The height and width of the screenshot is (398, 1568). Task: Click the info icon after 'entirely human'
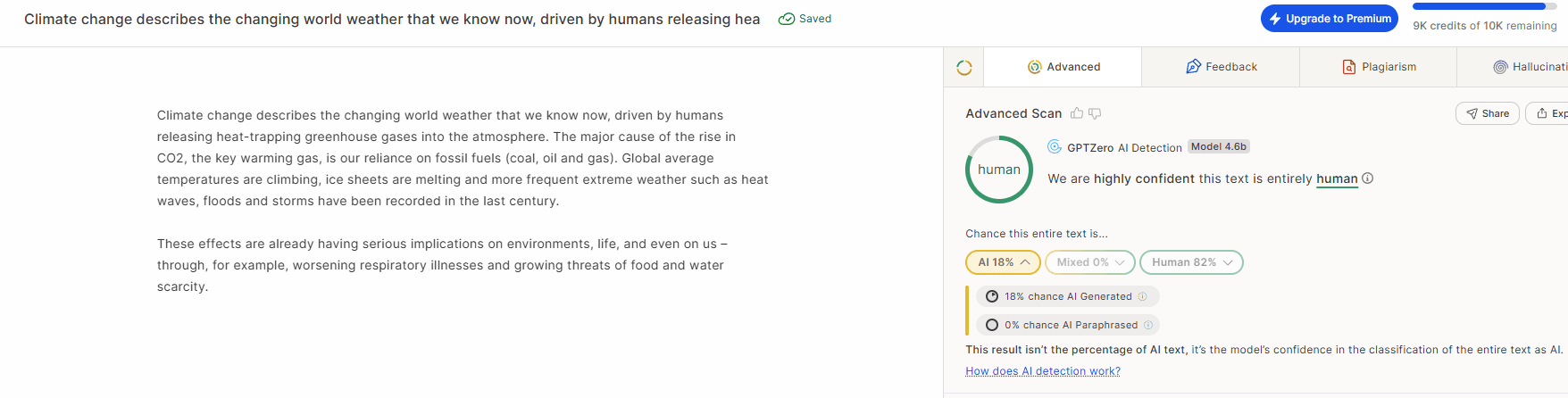pyautogui.click(x=1367, y=178)
